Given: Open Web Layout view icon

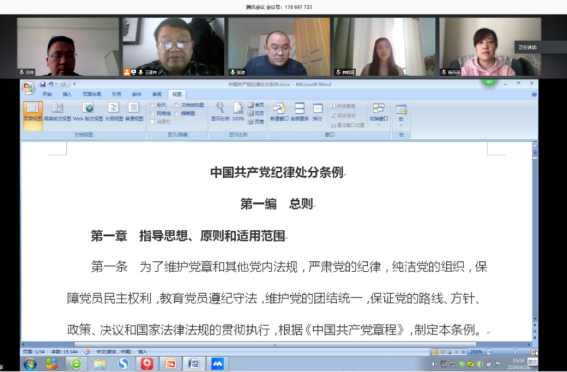Looking at the screenshot, I should [88, 112].
